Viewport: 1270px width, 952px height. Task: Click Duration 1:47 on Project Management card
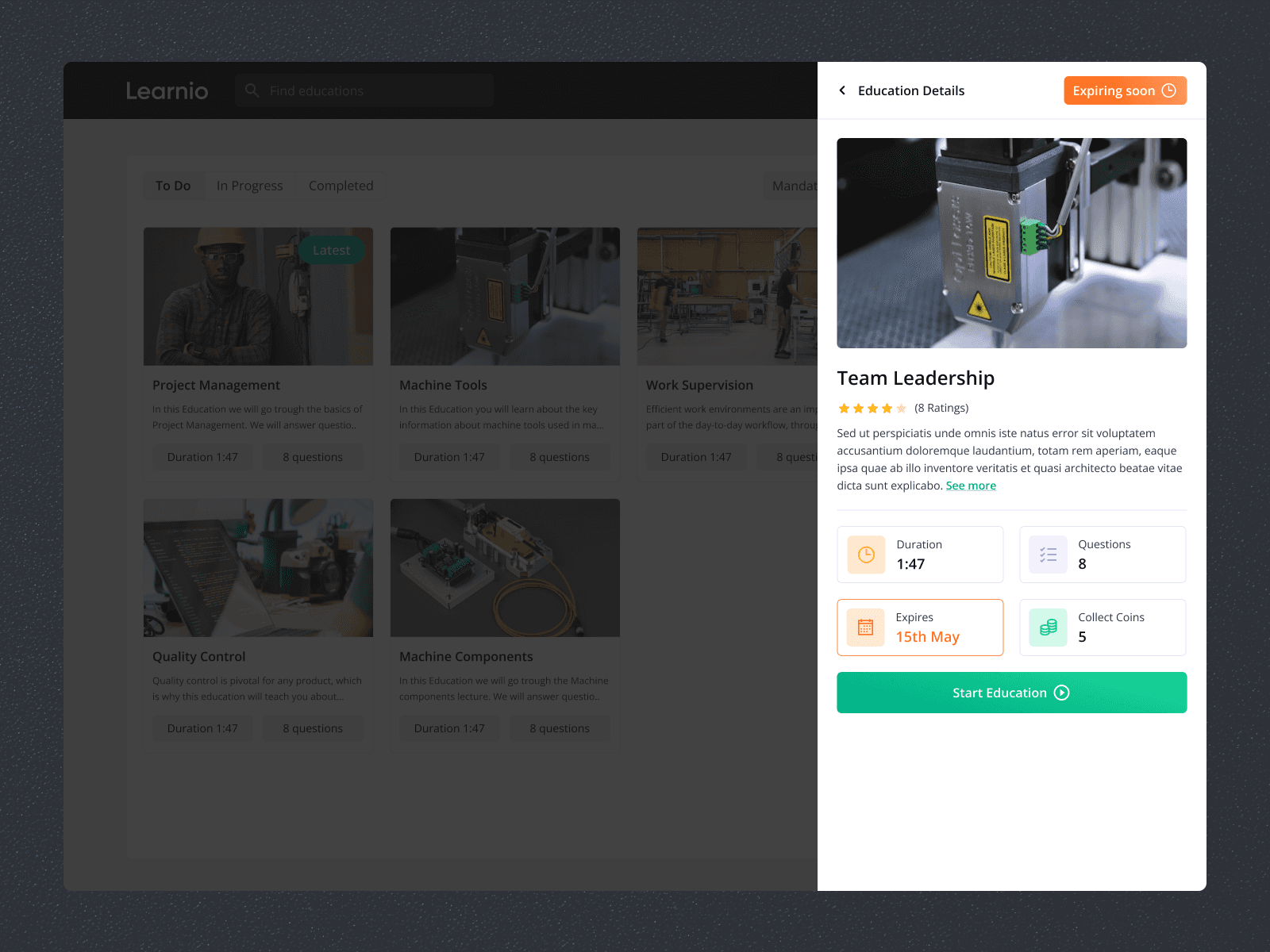pos(202,457)
